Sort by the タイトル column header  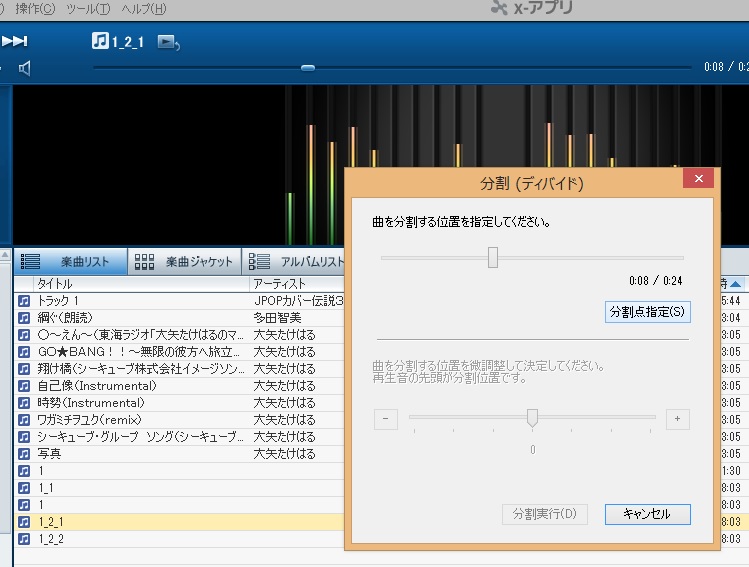pos(55,285)
